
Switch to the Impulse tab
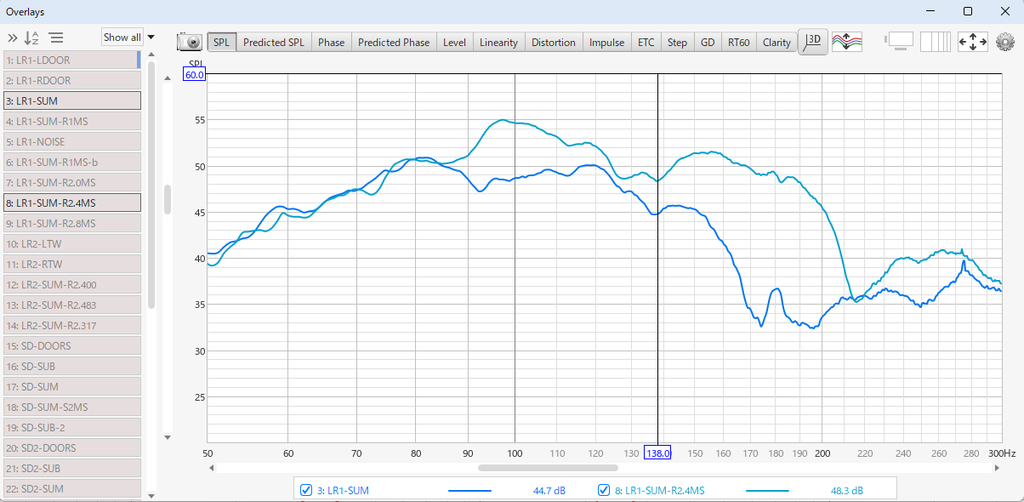pyautogui.click(x=607, y=42)
